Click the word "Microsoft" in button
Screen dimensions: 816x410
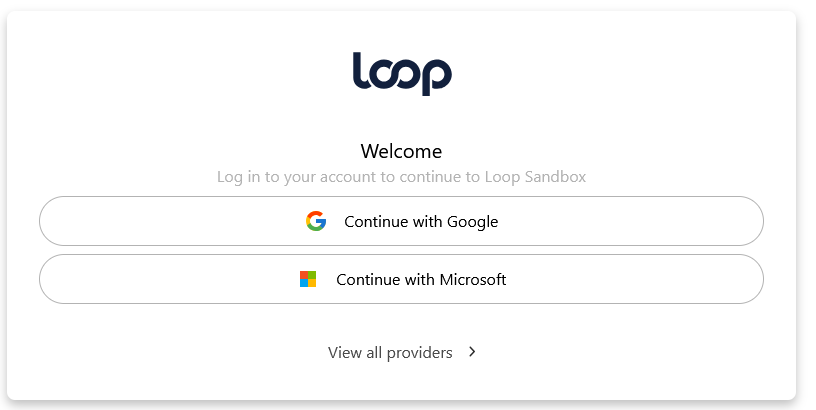coord(473,279)
